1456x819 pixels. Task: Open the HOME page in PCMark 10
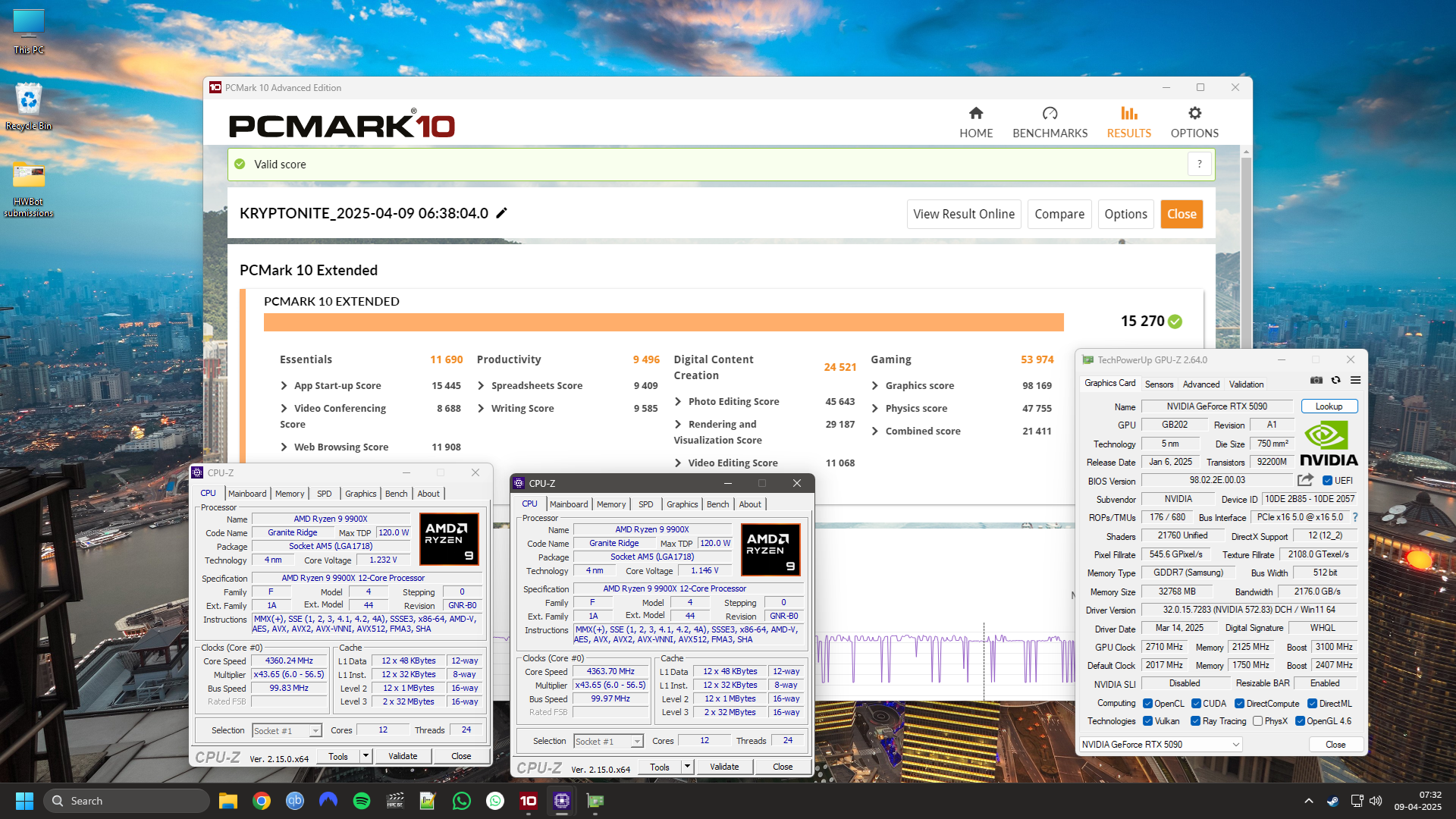click(x=976, y=122)
